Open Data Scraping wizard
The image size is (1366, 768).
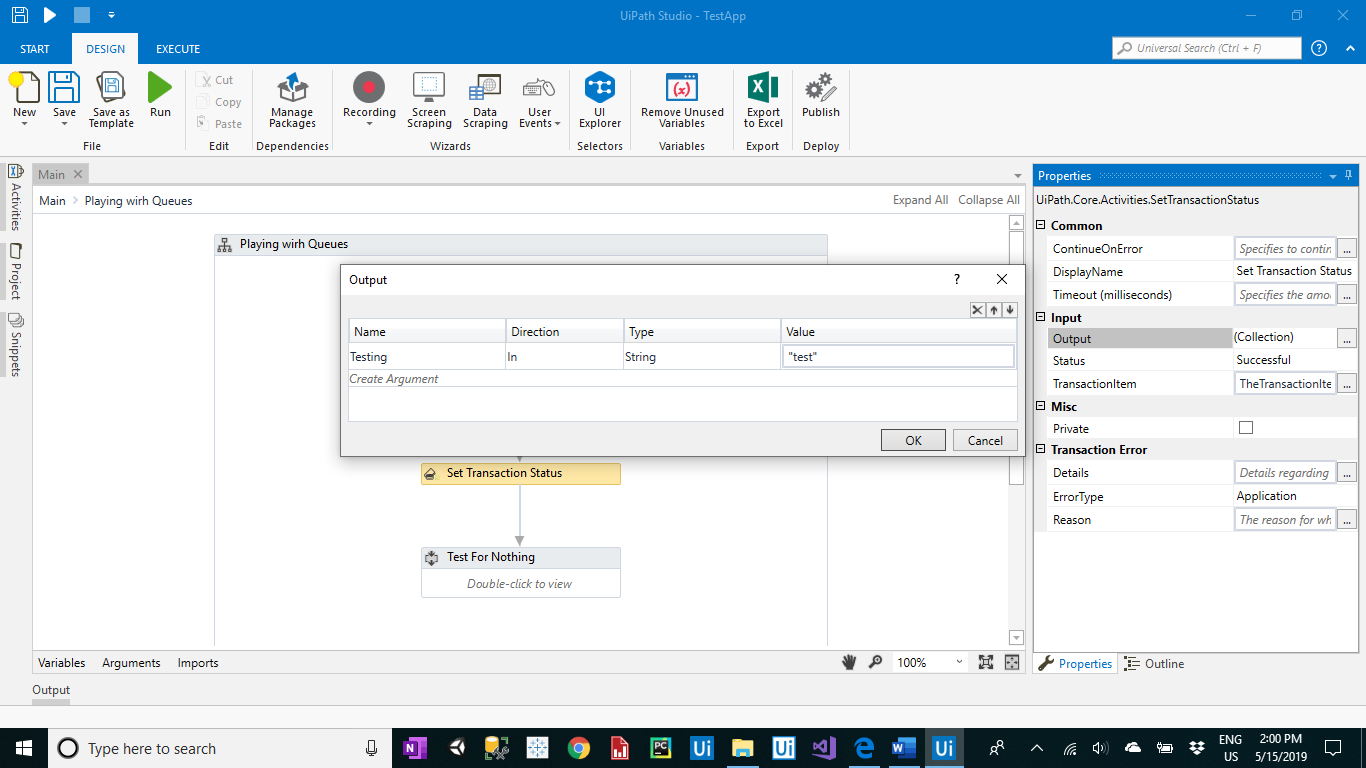click(x=485, y=100)
